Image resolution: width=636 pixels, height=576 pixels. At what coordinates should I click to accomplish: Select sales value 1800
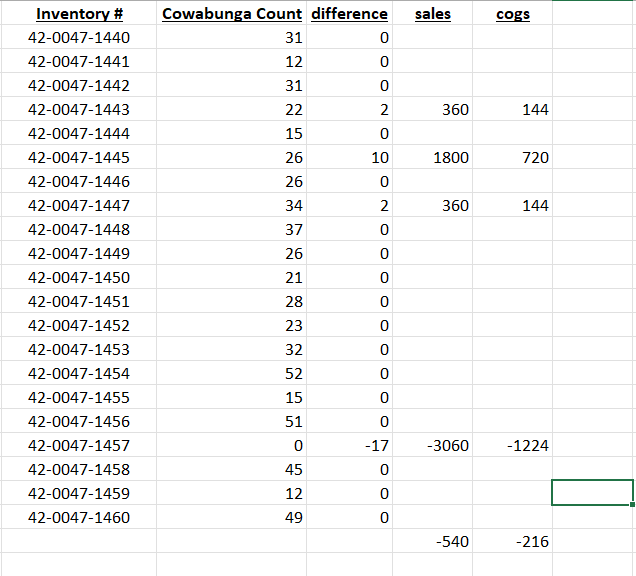pyautogui.click(x=432, y=157)
